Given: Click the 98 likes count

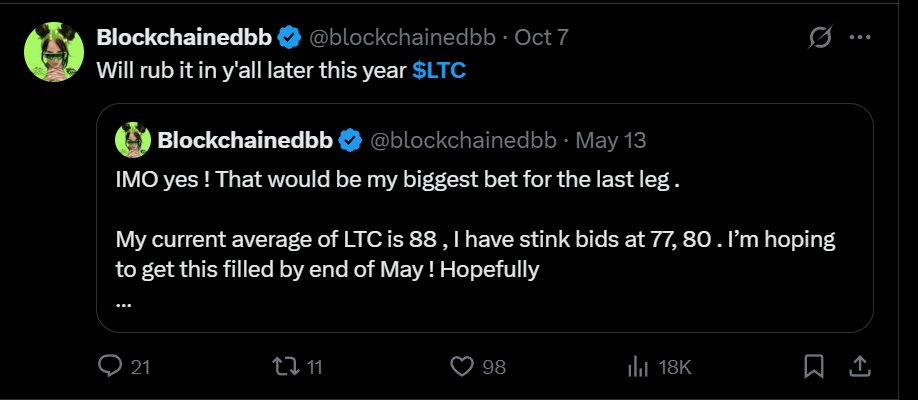Looking at the screenshot, I should pos(494,368).
